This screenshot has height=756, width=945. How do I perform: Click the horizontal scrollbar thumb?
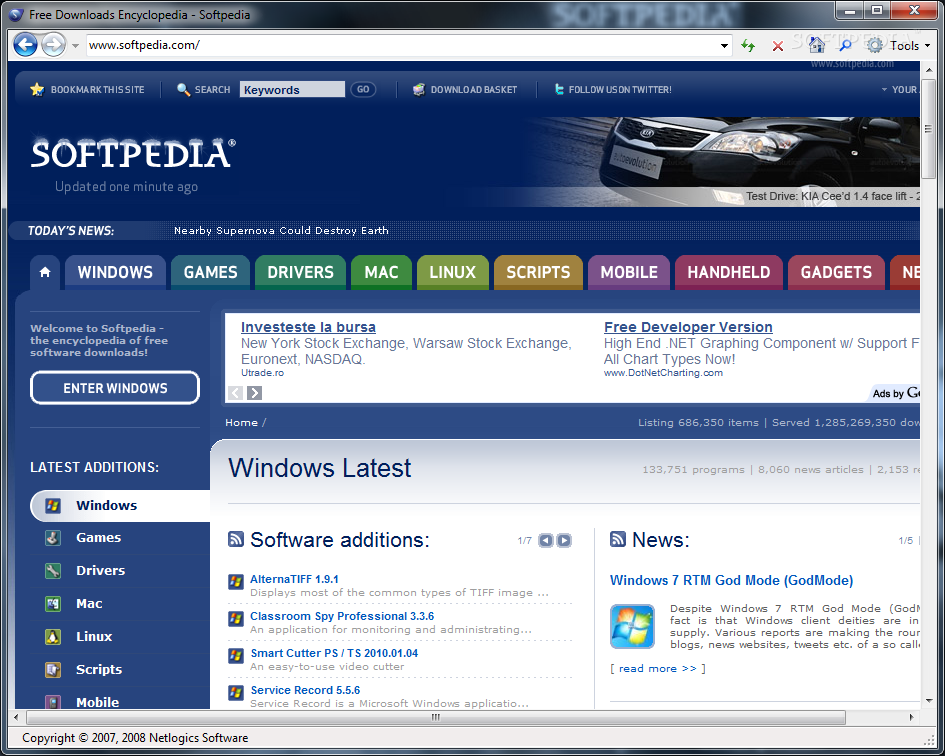435,717
